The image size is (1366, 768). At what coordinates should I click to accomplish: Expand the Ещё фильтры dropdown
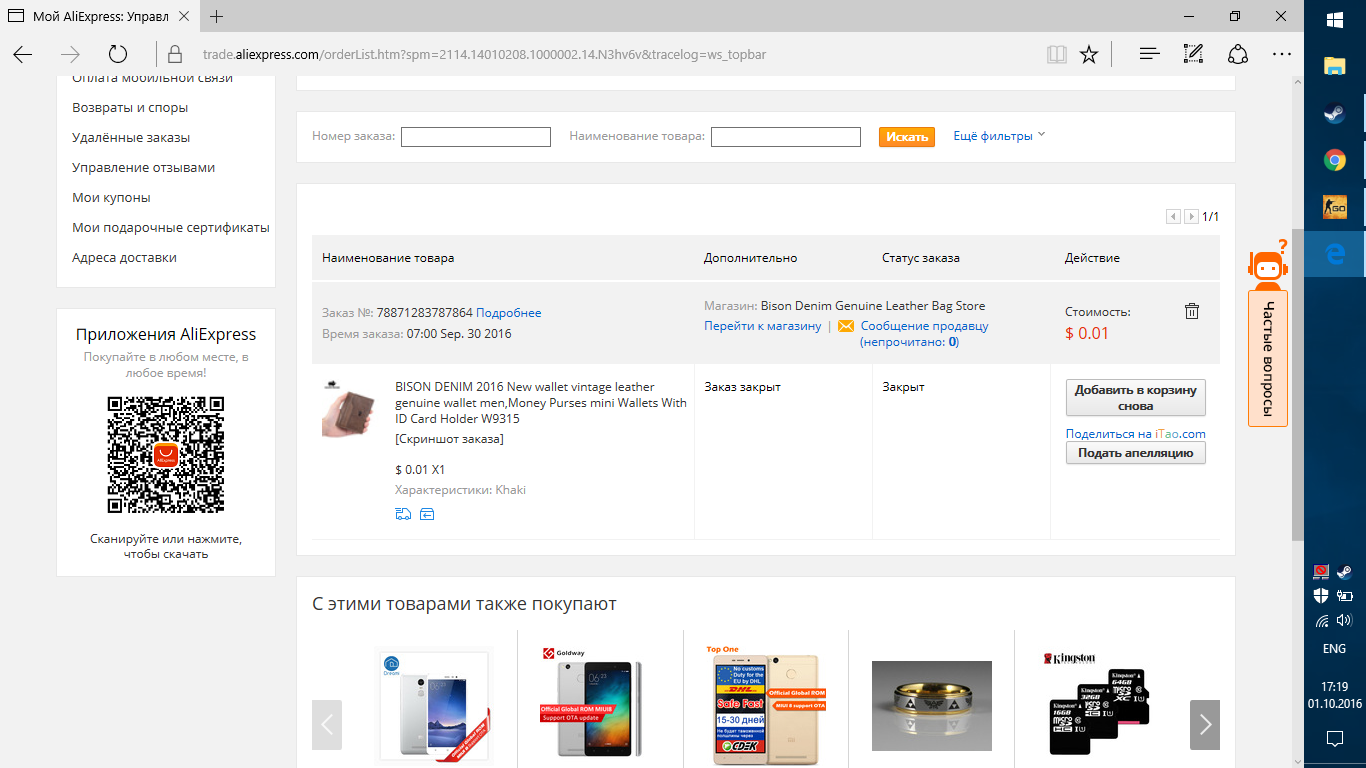[999, 136]
